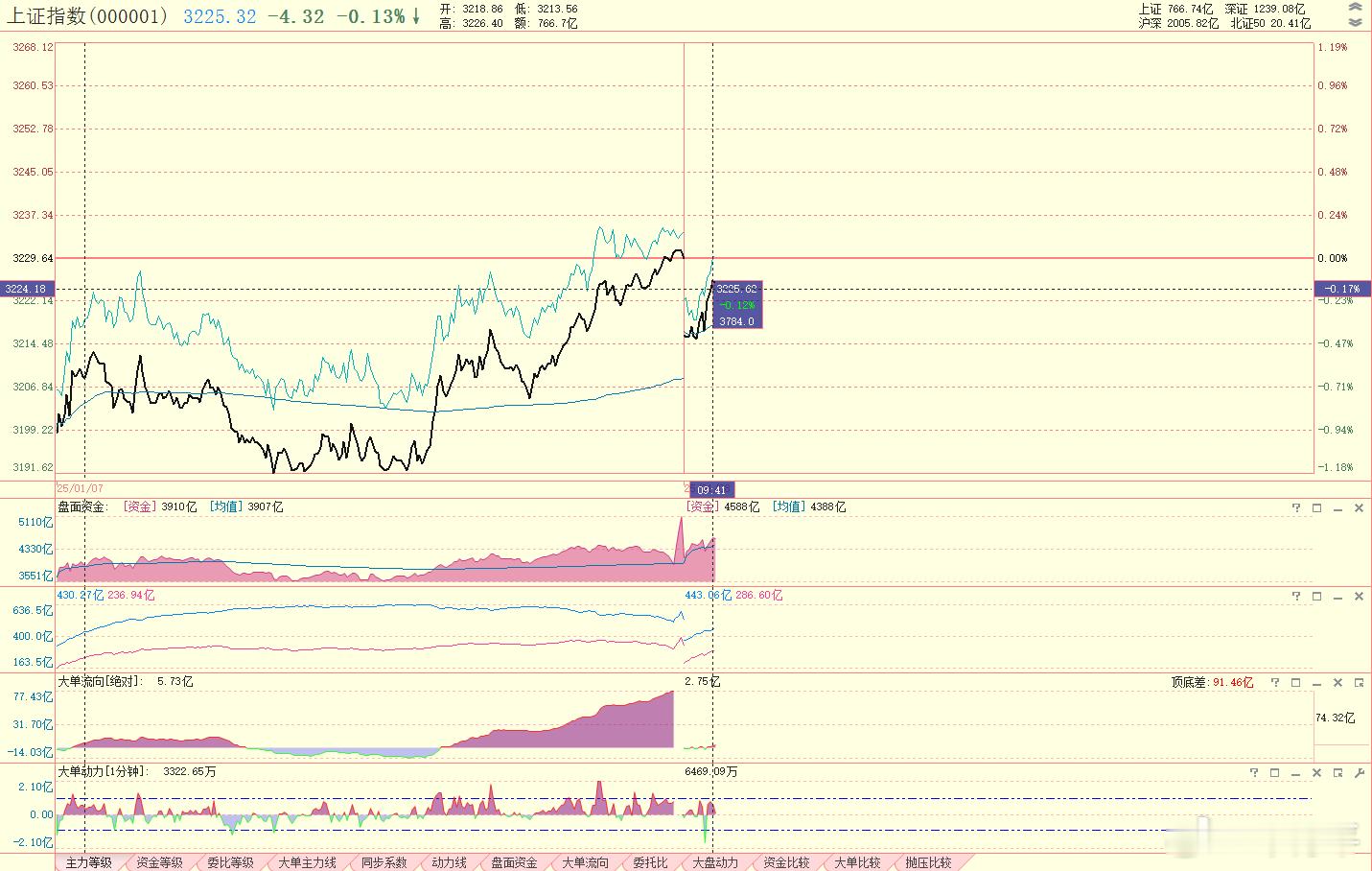Open the 大单主力线 tab
Viewport: 1372px width, 871px height.
(x=307, y=862)
